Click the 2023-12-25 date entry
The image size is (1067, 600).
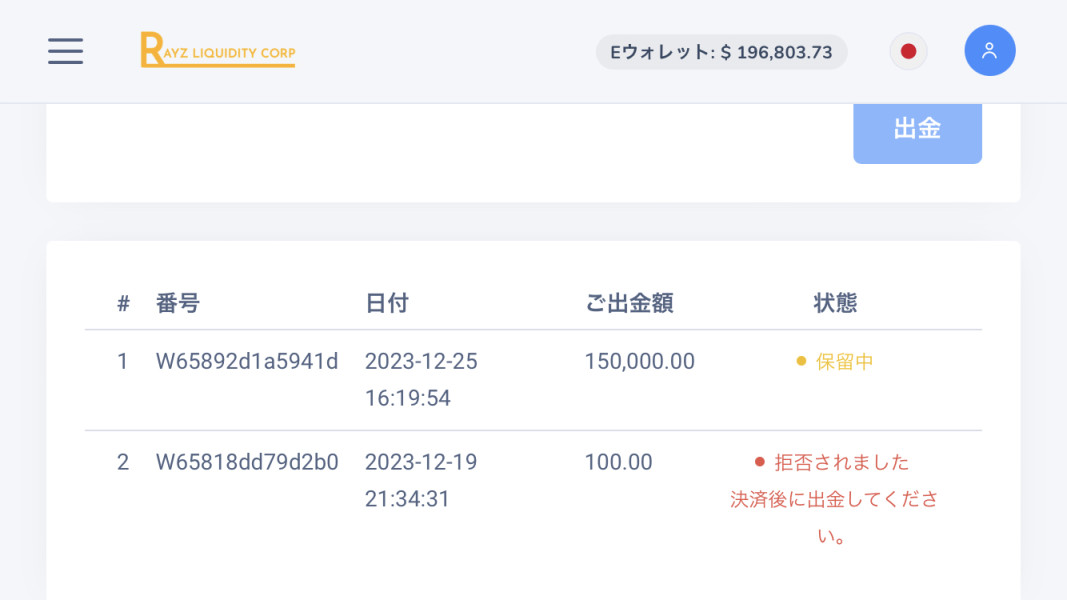(x=421, y=362)
